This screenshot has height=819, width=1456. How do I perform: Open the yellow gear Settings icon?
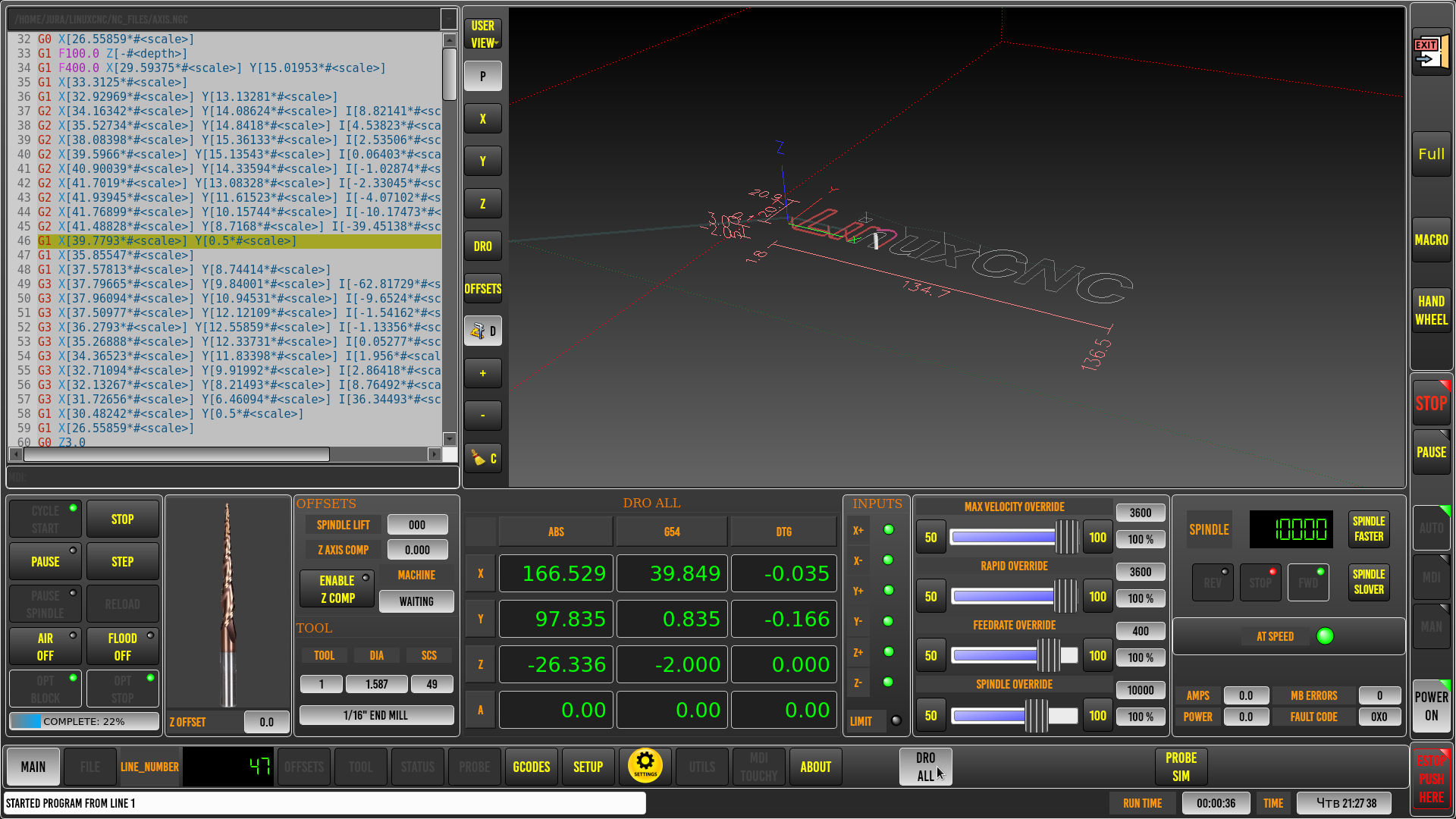coord(645,766)
